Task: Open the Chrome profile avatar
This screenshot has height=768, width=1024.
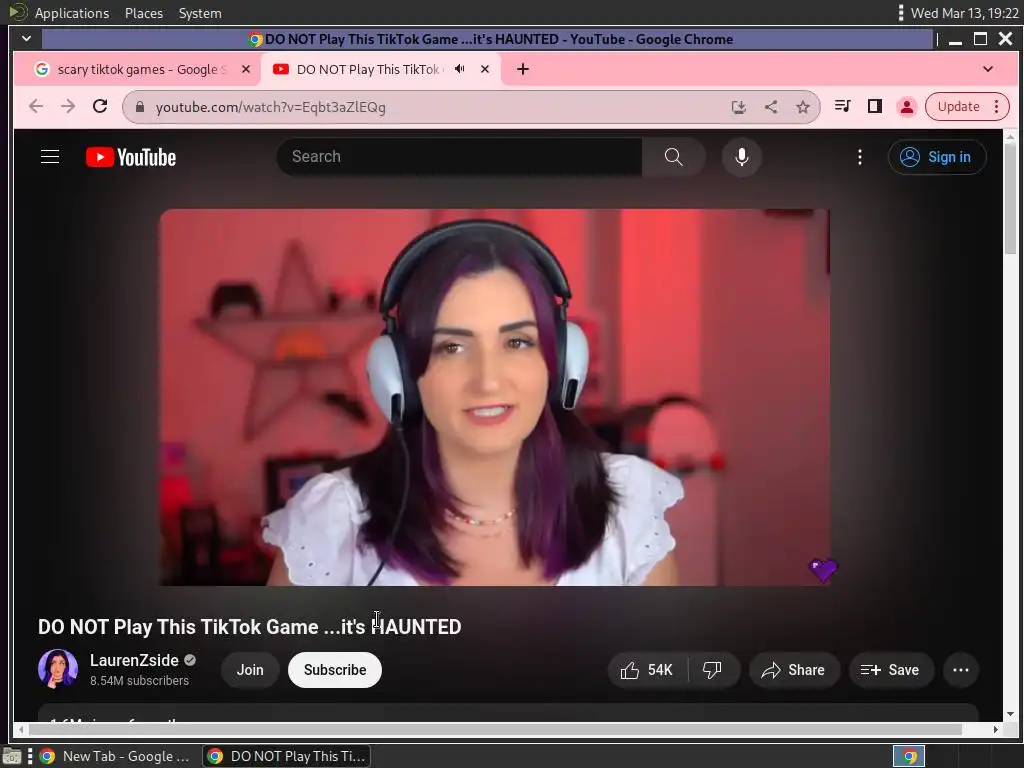Action: click(x=906, y=107)
